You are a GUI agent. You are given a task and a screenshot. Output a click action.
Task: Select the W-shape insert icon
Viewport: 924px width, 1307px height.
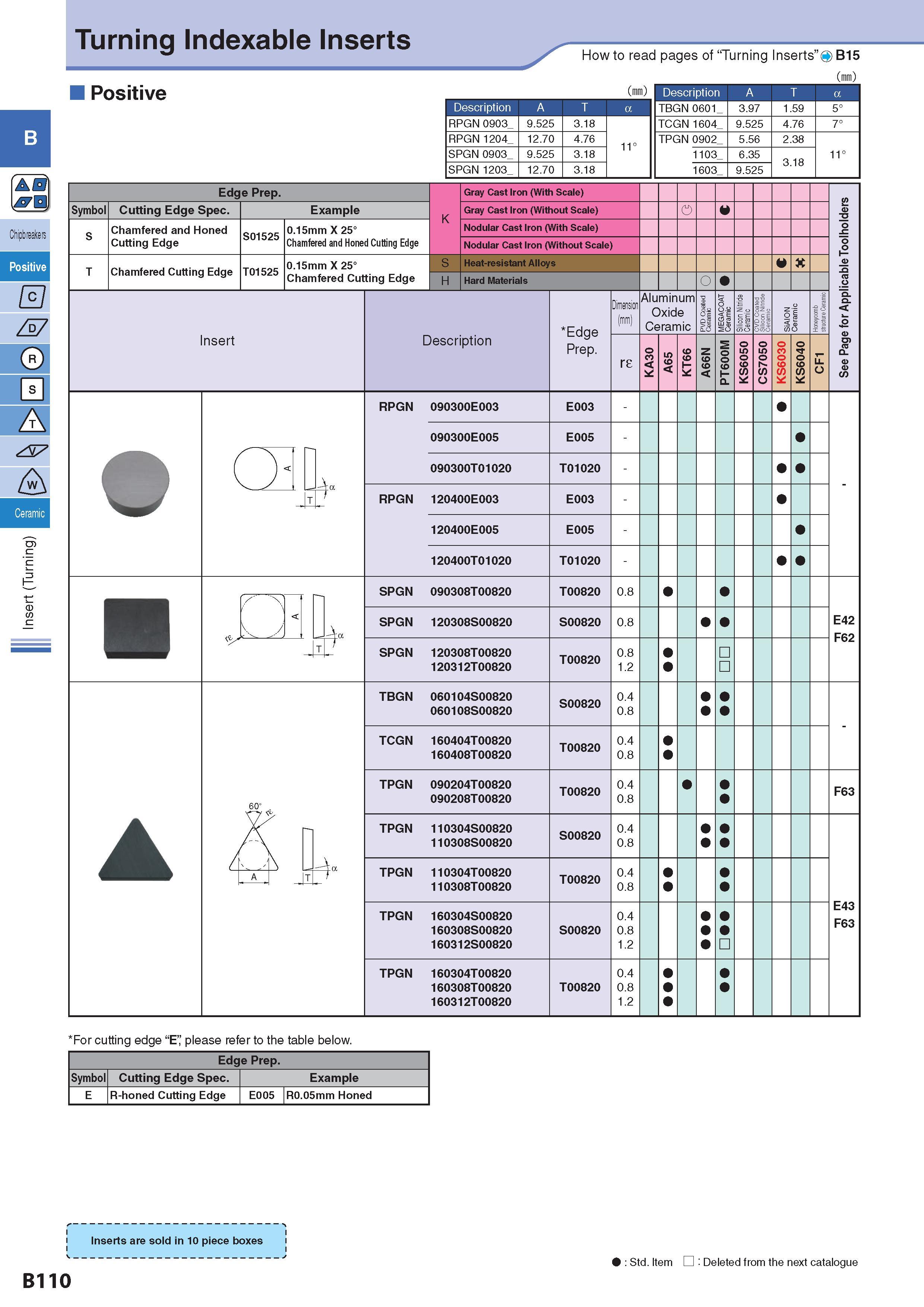32,482
